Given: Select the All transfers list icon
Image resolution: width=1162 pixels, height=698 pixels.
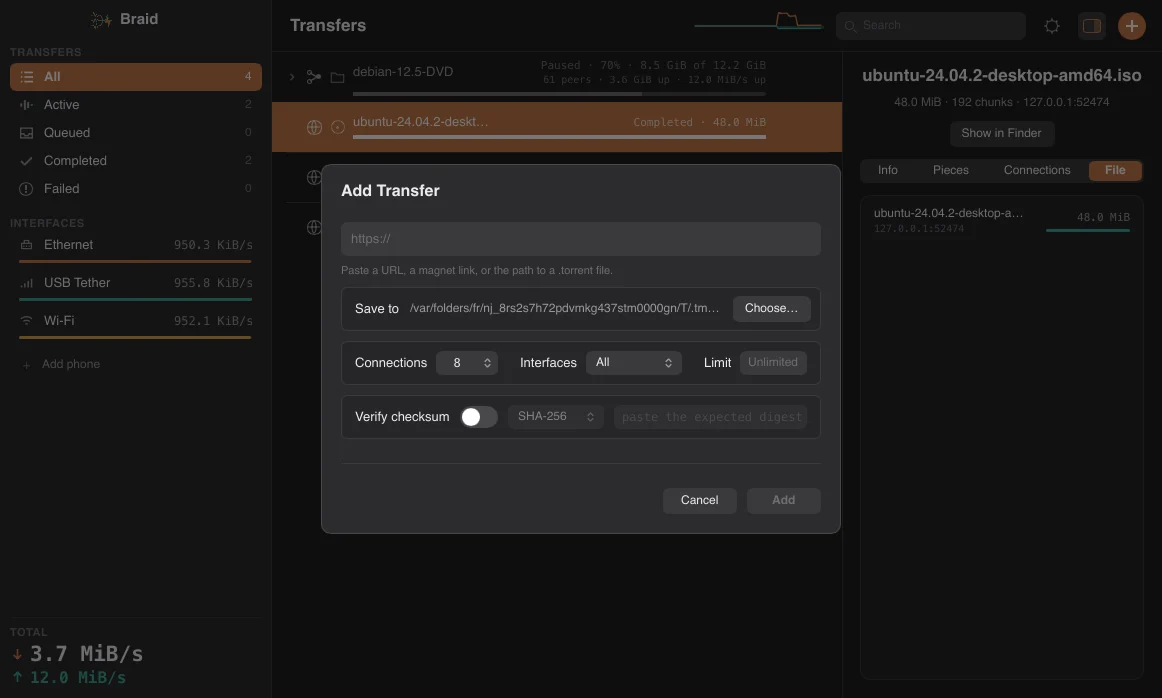Looking at the screenshot, I should [x=27, y=77].
